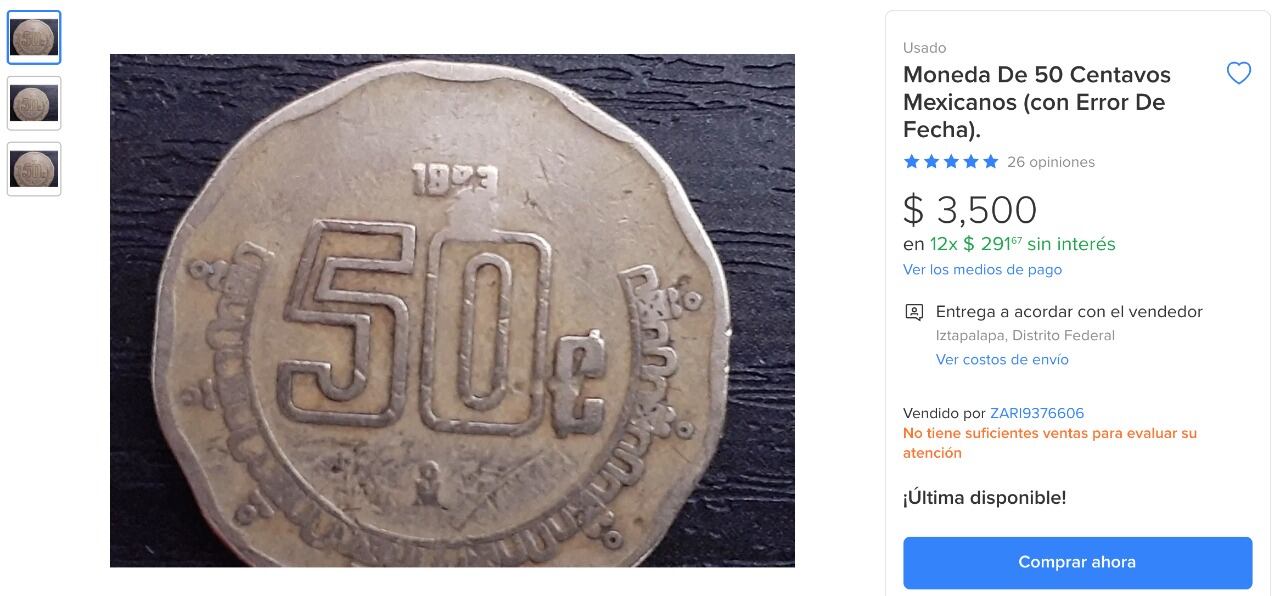Viewport: 1280px width, 596px height.
Task: Click the $3,500 price text
Action: [970, 210]
